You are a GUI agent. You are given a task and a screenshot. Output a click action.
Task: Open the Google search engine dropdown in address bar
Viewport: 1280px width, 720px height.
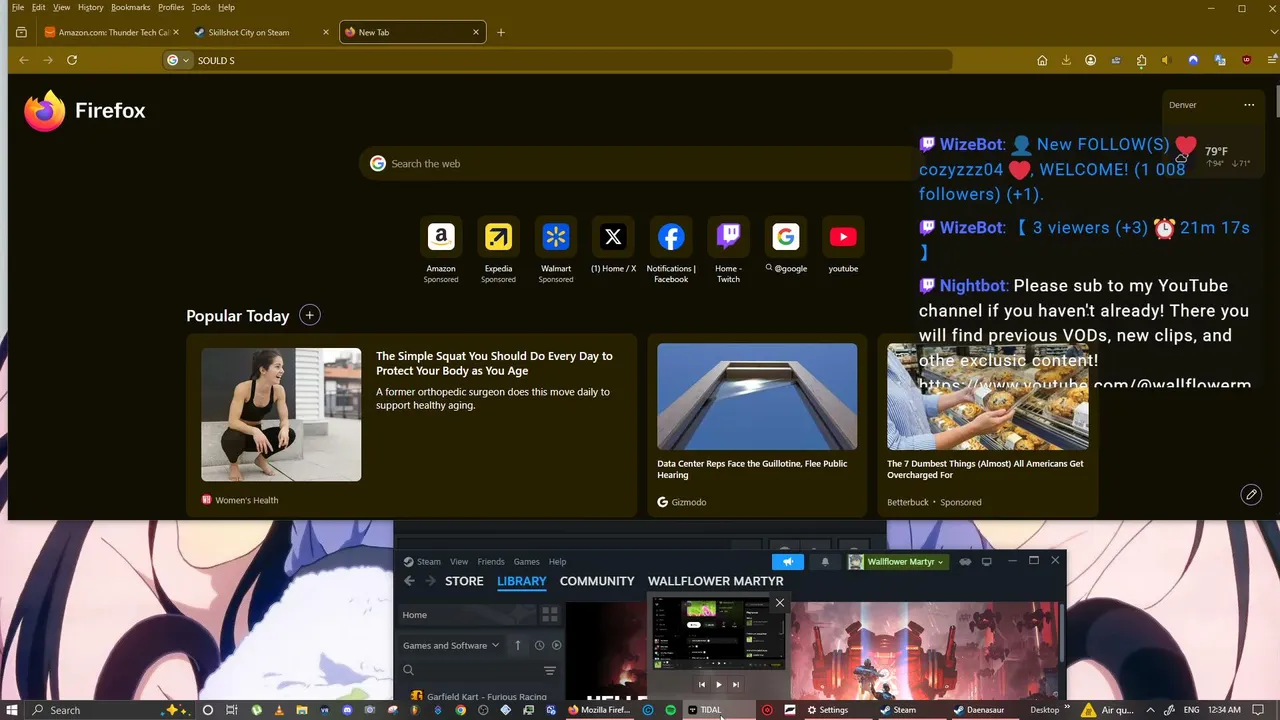(178, 60)
